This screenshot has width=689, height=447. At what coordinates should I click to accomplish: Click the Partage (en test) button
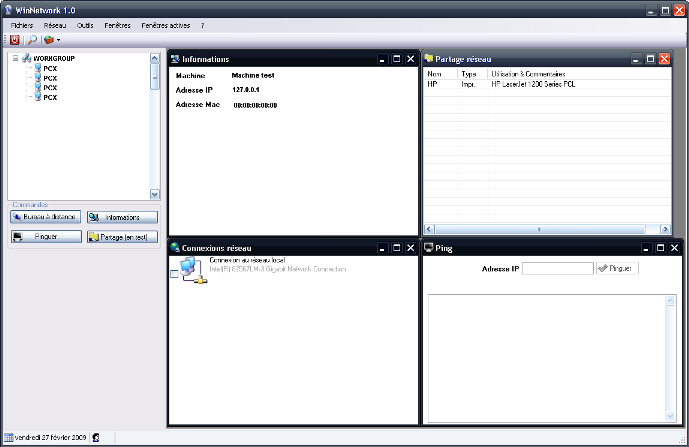[x=122, y=237]
